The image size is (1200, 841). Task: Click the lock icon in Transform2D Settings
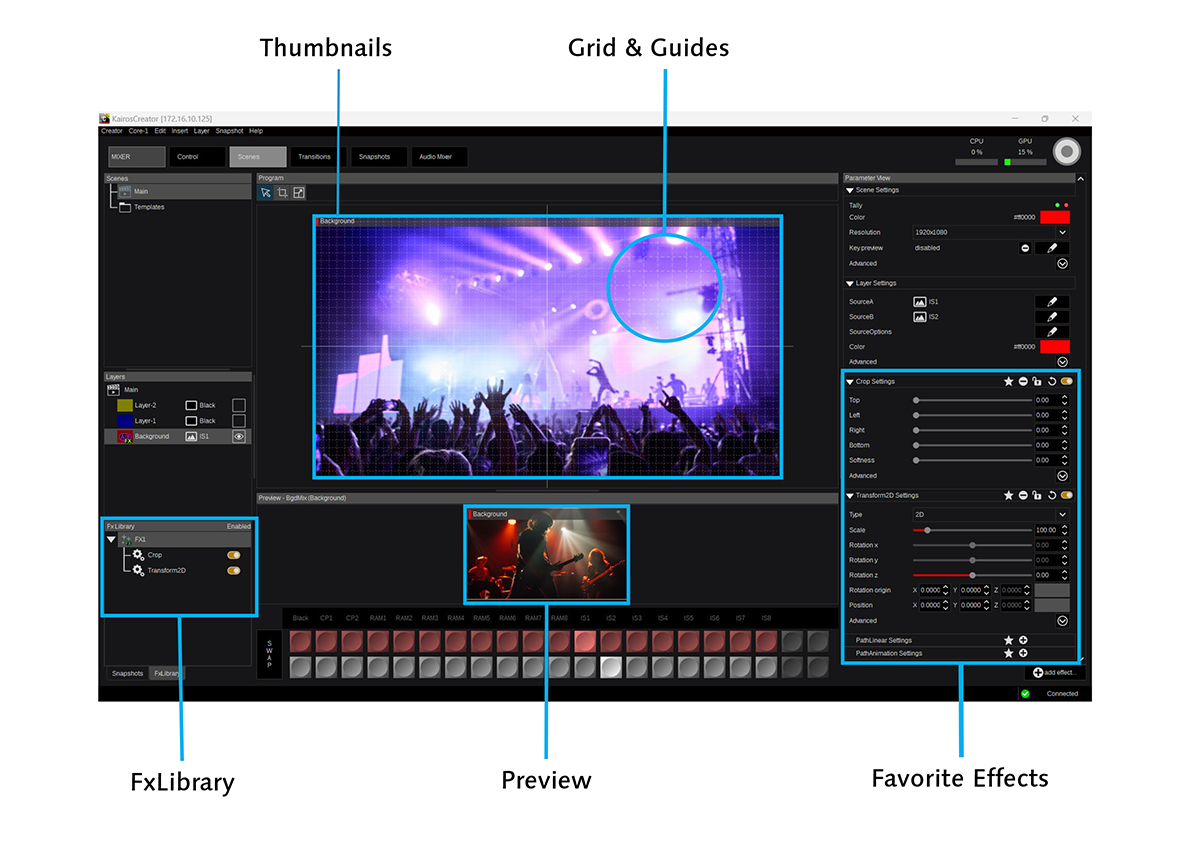[1038, 495]
